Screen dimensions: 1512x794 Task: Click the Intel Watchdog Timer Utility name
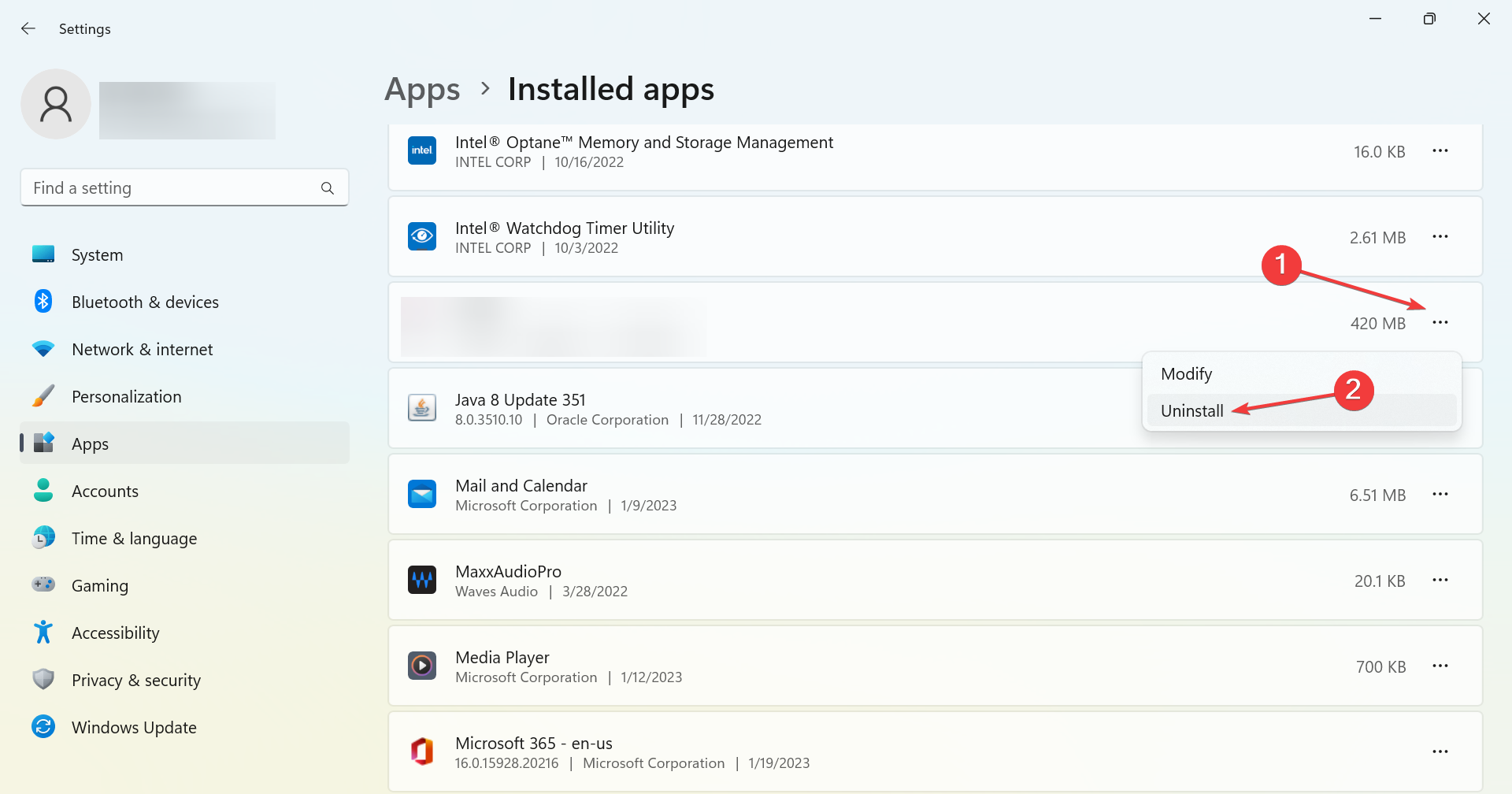coord(565,228)
